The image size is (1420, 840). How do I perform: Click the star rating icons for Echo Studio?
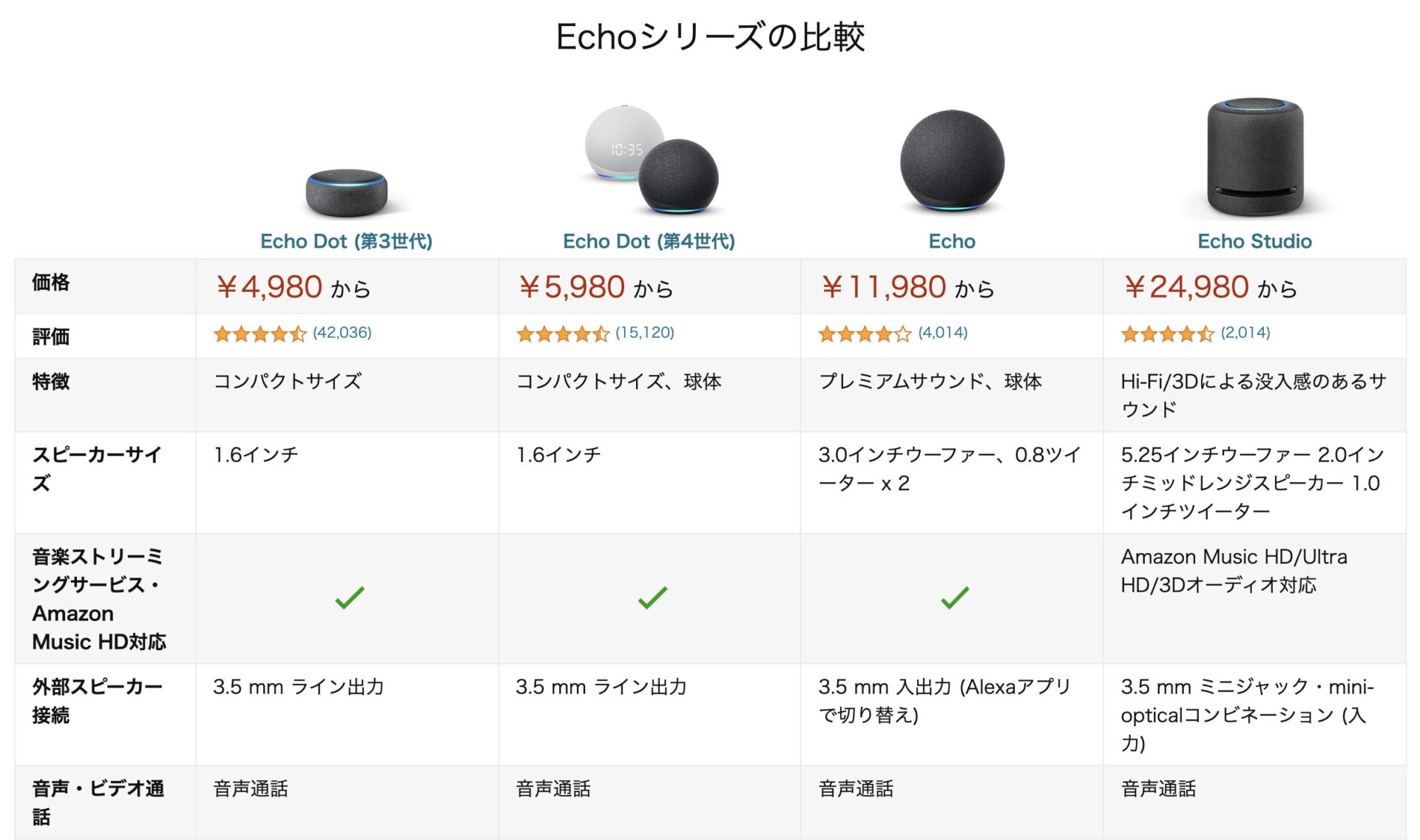pos(1167,334)
